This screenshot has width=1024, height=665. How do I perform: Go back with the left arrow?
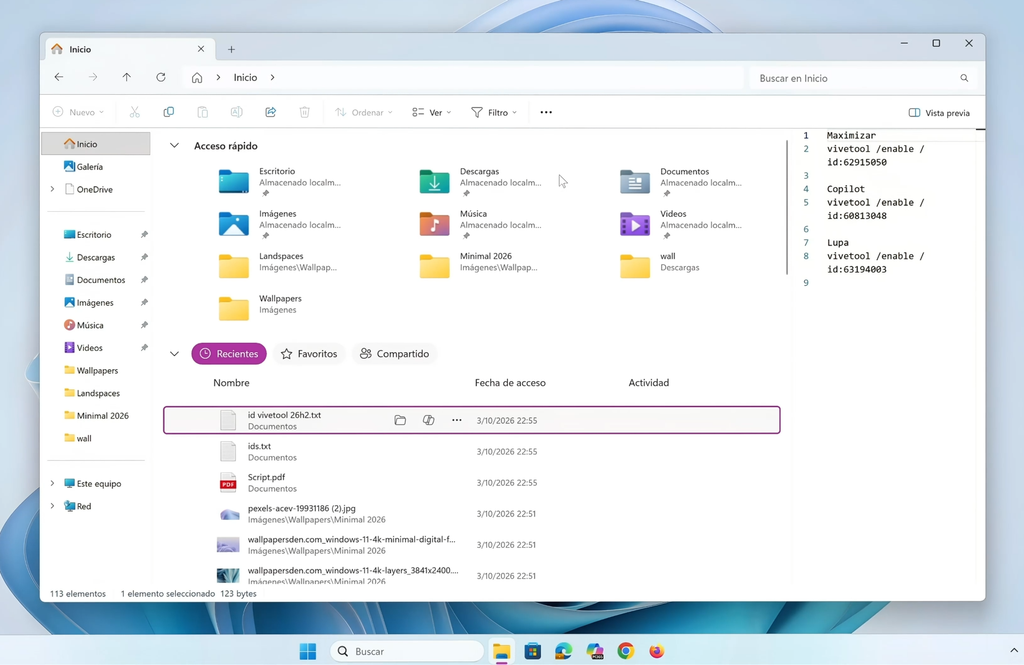click(x=59, y=77)
